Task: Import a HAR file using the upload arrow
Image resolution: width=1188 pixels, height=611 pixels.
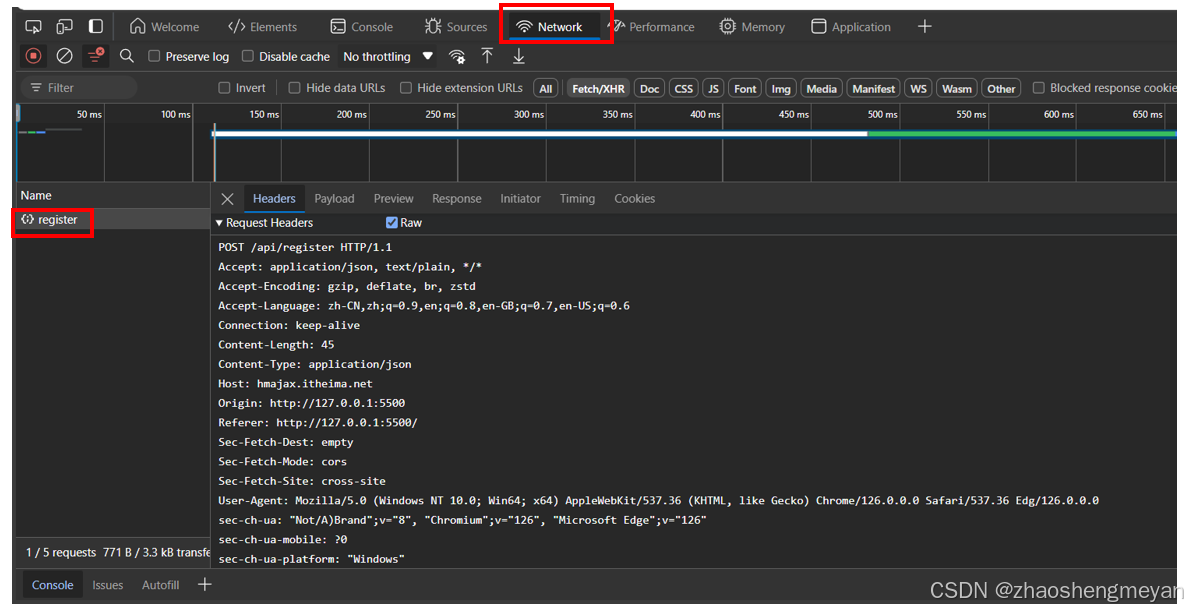Action: 487,56
